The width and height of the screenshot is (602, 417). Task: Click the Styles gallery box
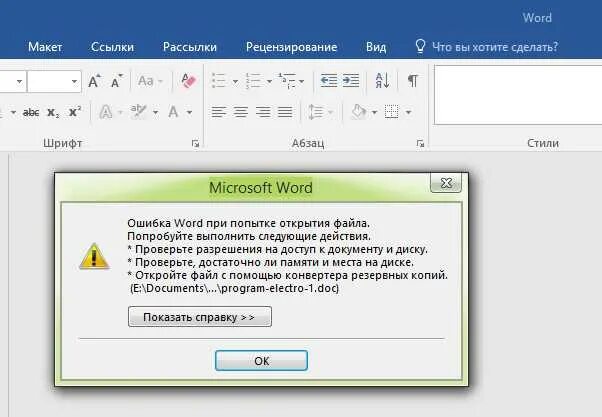pos(518,95)
